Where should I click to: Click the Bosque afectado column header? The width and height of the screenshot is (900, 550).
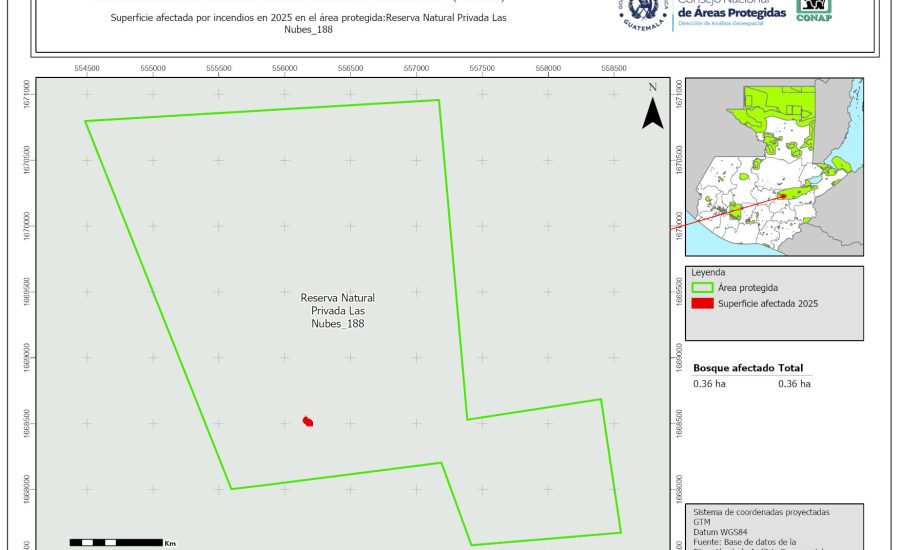[x=734, y=368]
